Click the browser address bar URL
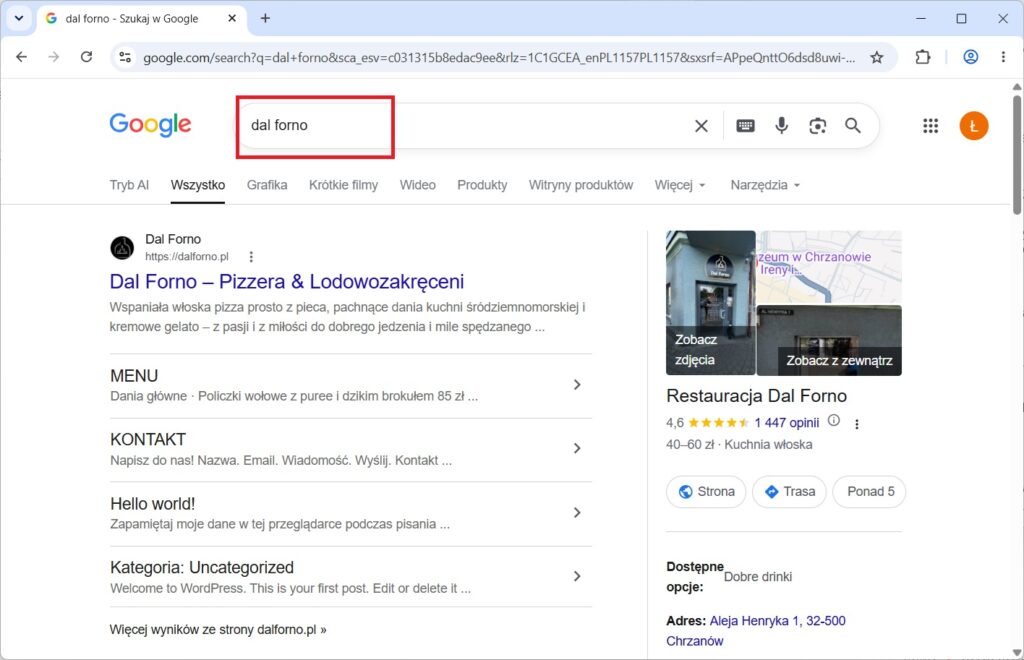 click(x=499, y=57)
